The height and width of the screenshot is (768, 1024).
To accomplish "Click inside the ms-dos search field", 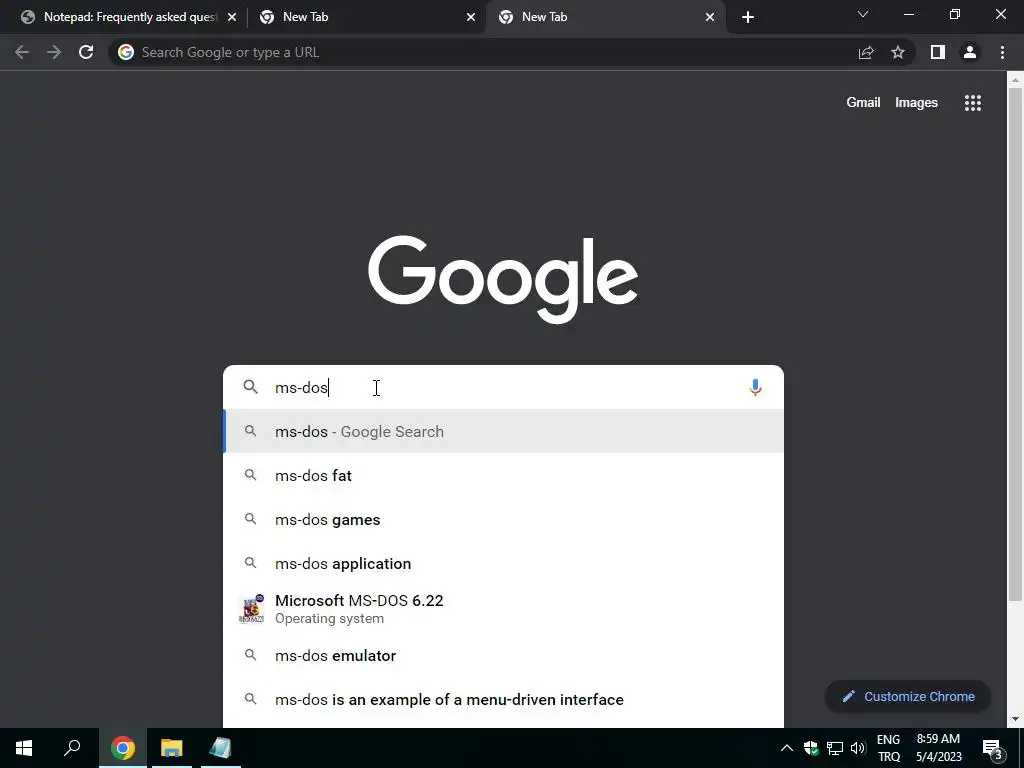I will (x=503, y=387).
